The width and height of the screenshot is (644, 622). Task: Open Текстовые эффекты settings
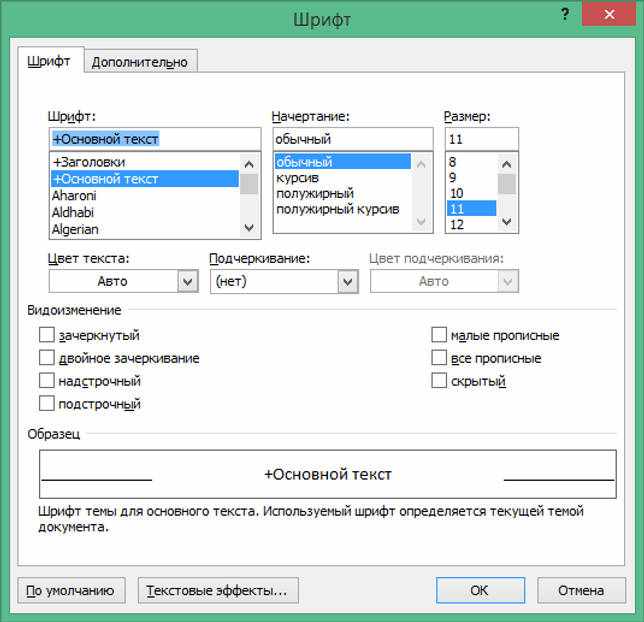[218, 590]
